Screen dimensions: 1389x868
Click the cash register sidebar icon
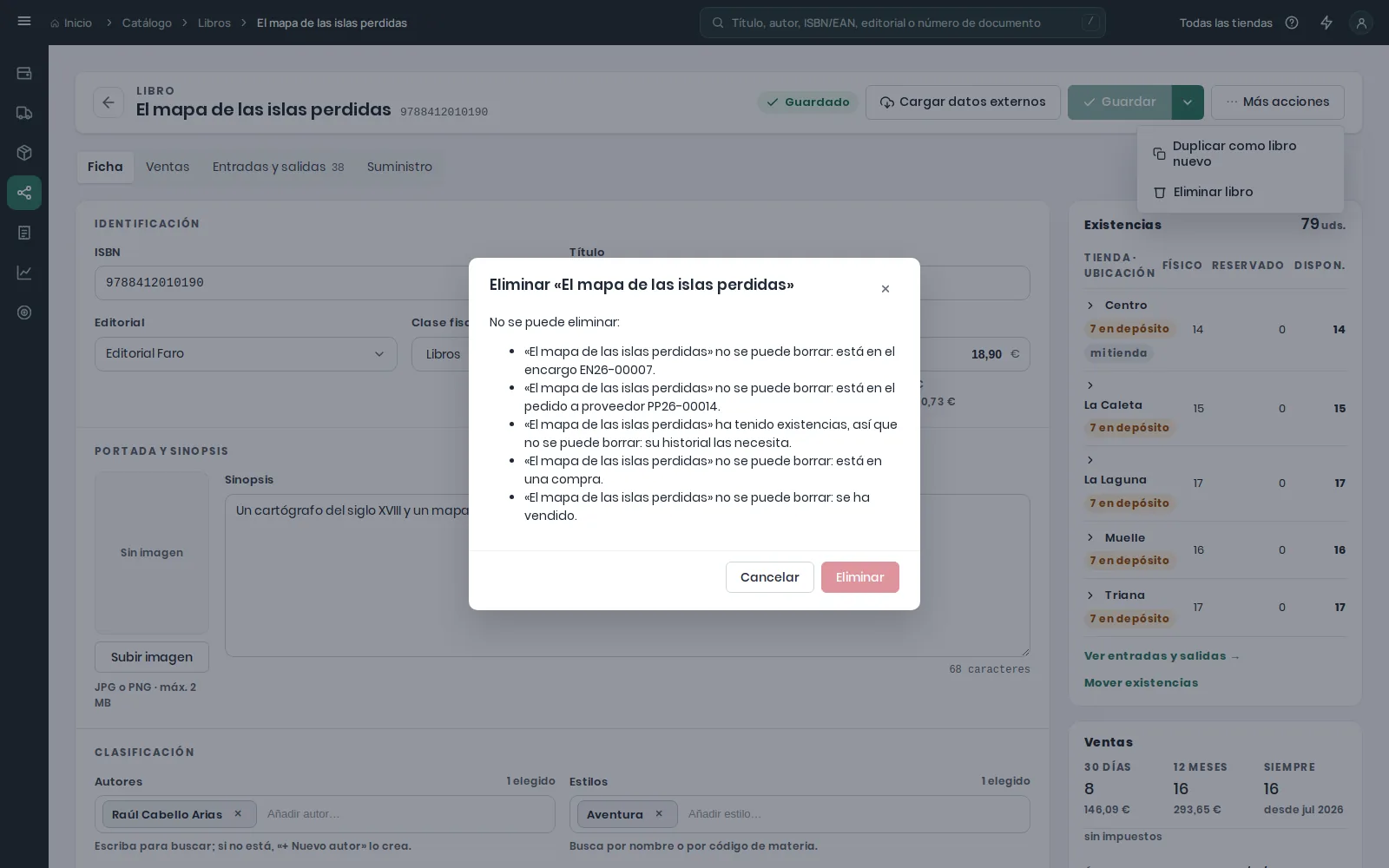pos(24,73)
